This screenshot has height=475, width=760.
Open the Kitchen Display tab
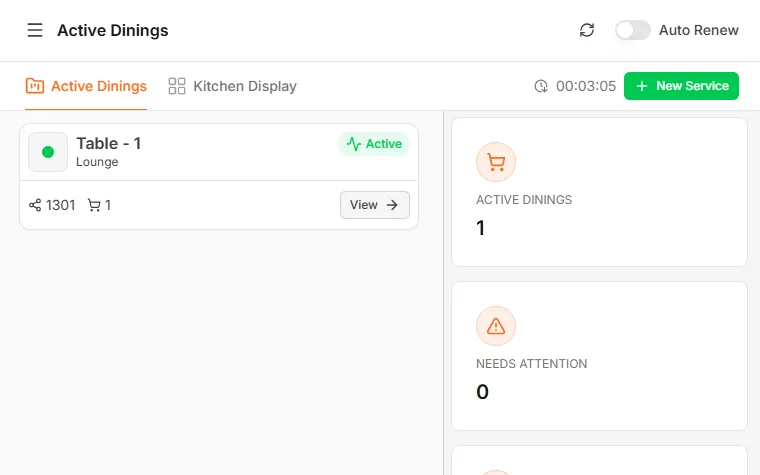coord(232,86)
